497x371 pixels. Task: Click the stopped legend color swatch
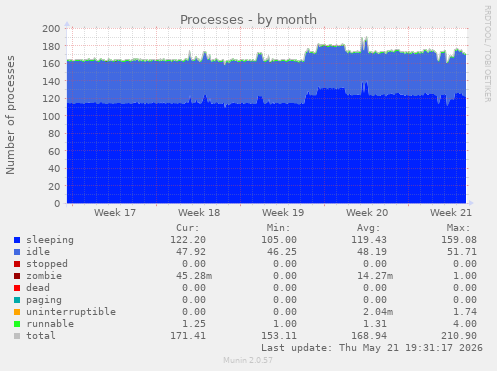(17, 264)
